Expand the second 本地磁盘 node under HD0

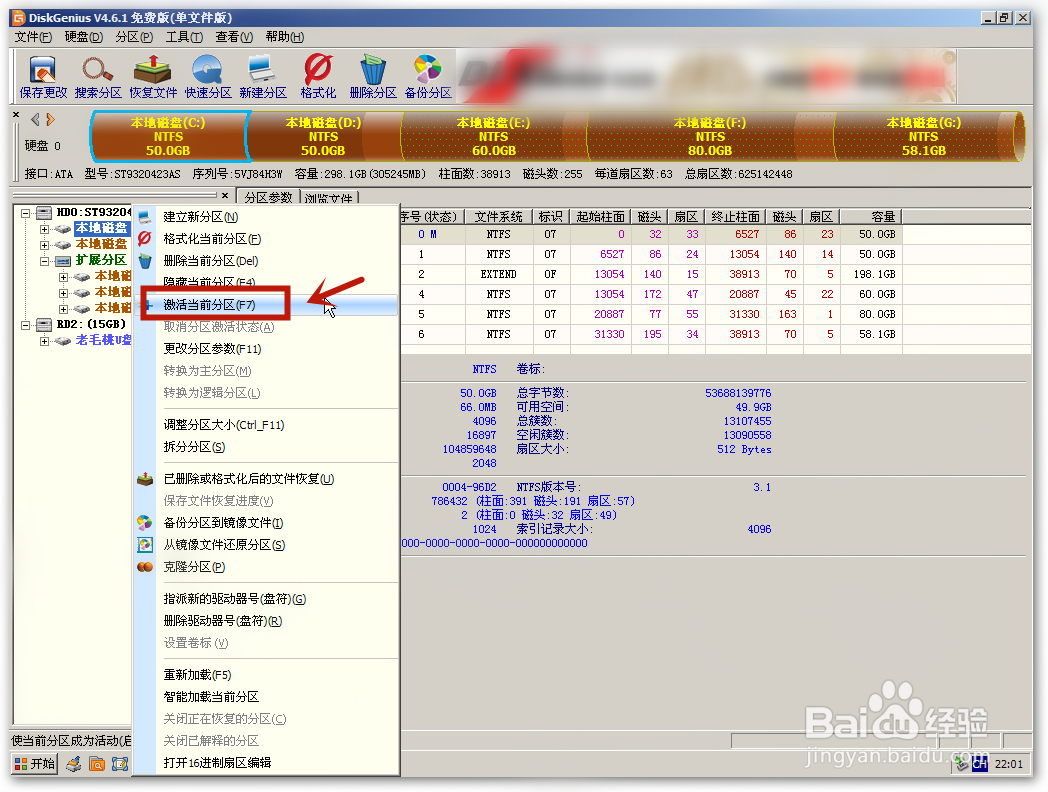click(x=44, y=245)
